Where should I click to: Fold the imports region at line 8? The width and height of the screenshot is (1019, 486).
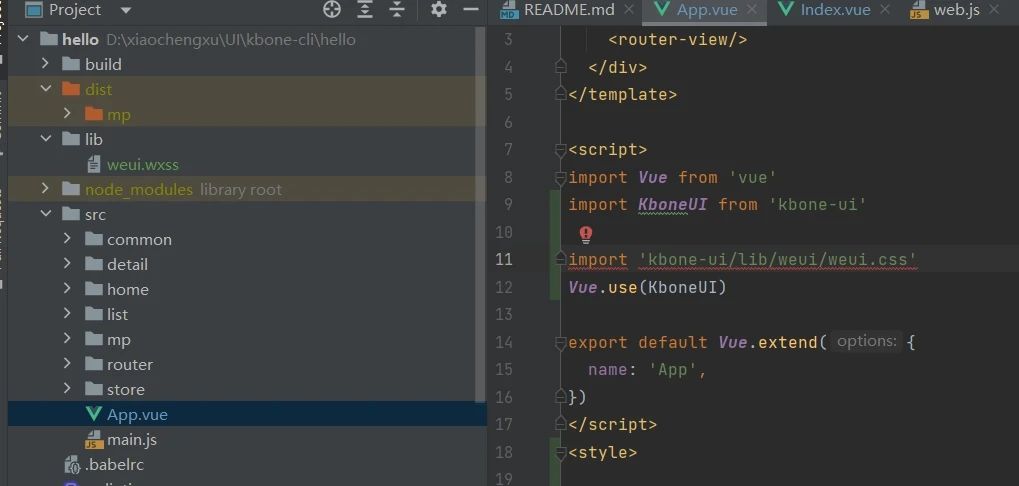tap(560, 177)
